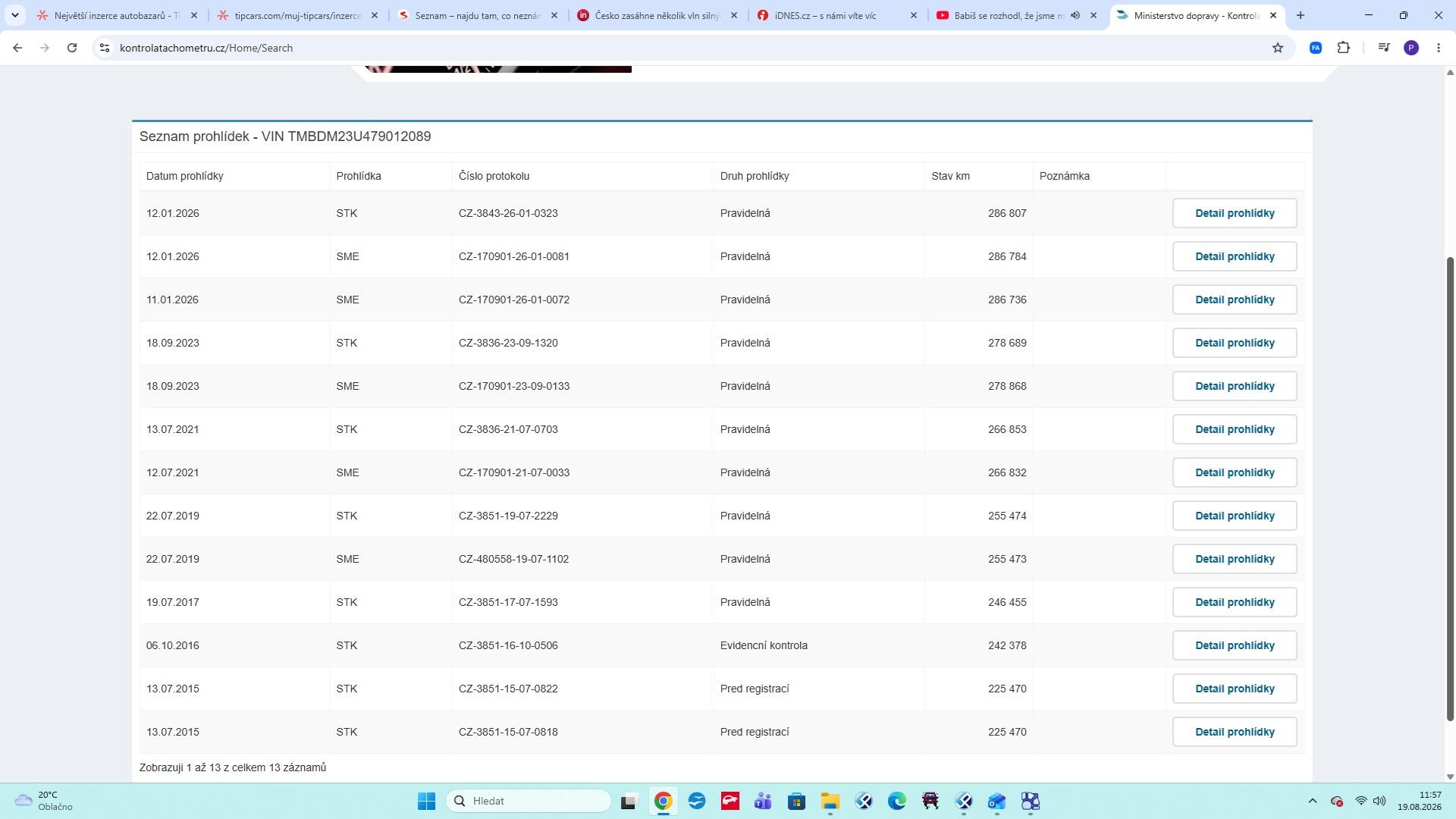Sort the table by Stav km column
The height and width of the screenshot is (819, 1456).
950,176
